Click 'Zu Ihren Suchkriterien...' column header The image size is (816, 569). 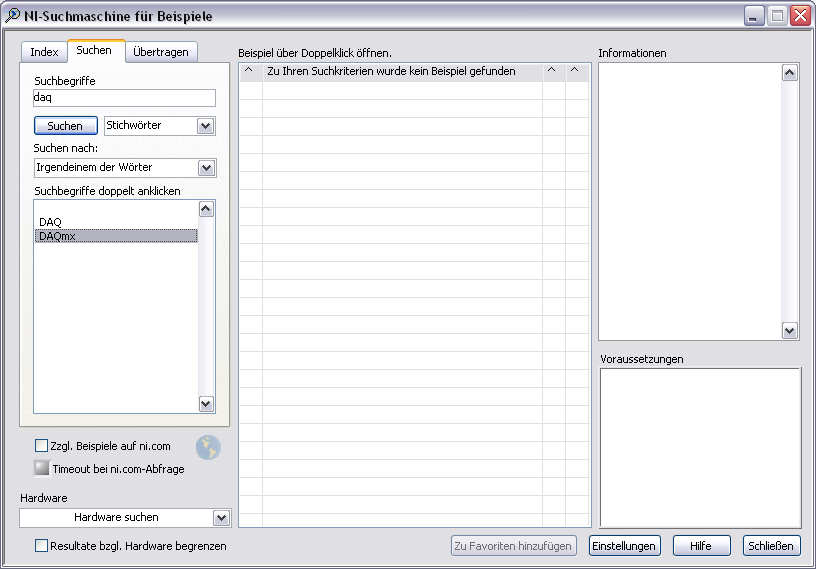[x=402, y=71]
